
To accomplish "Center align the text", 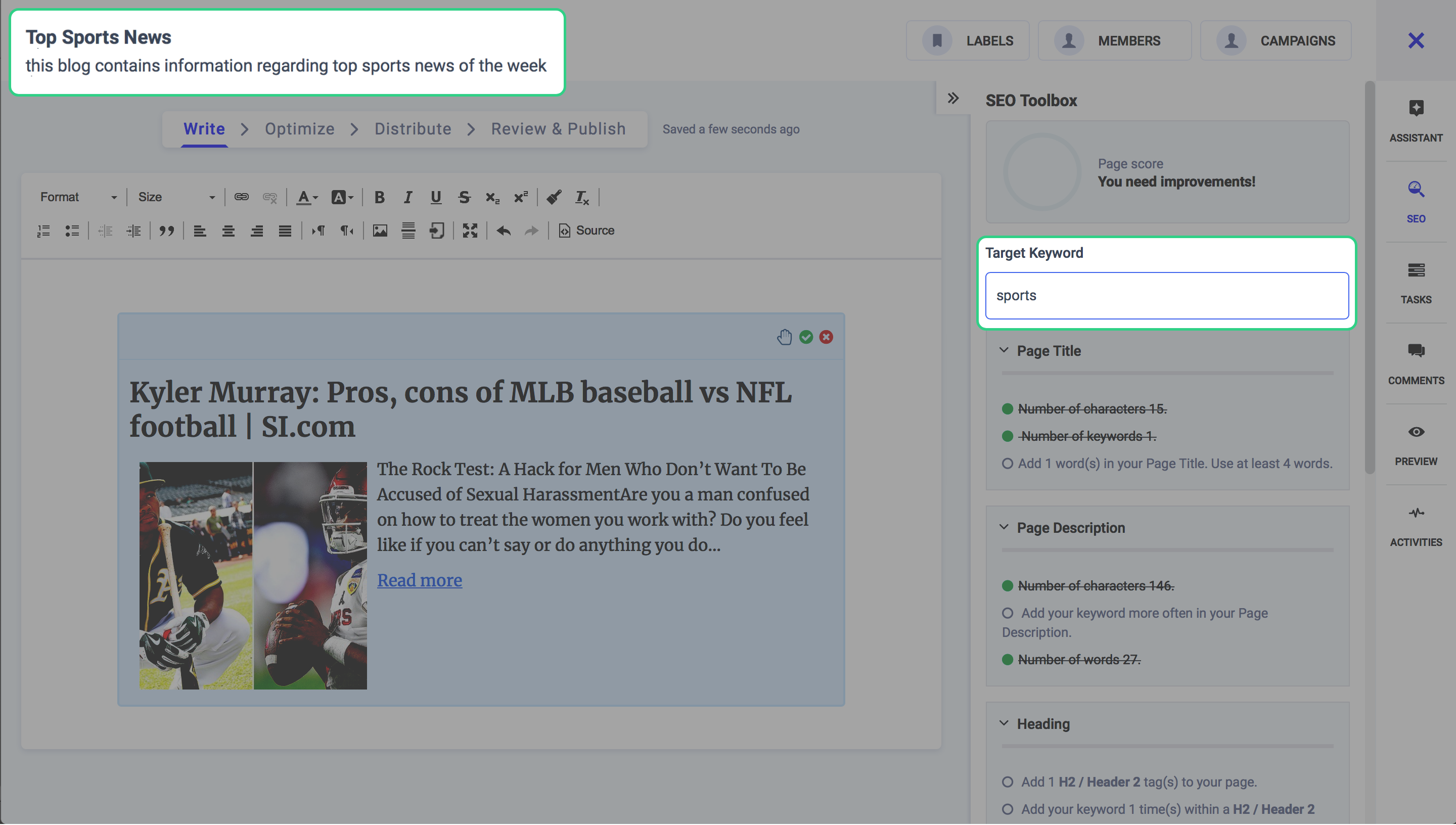I will coord(229,231).
